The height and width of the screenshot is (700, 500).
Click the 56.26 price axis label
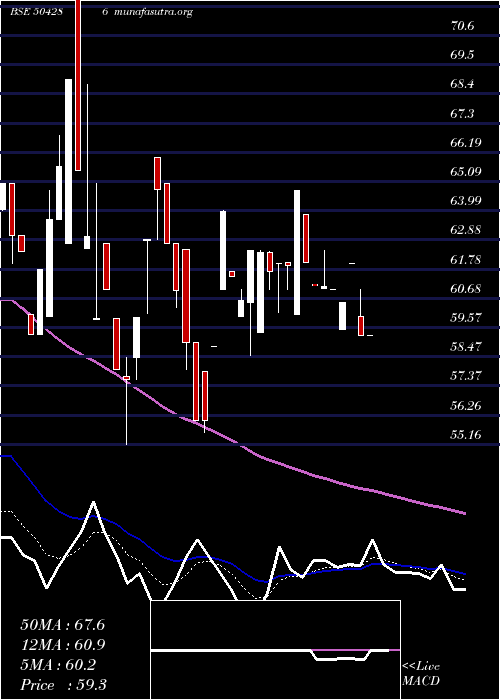point(466,405)
